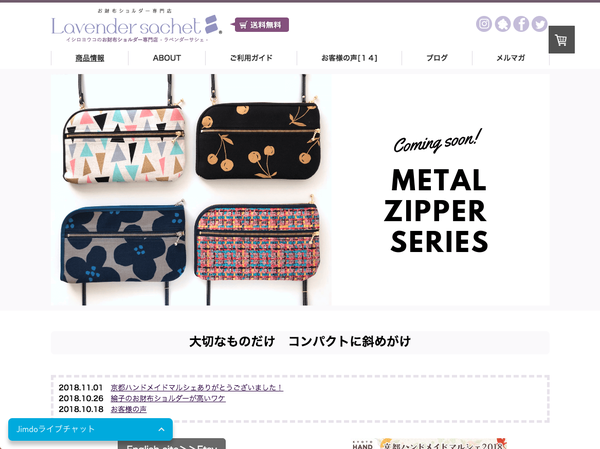Click the Facebook social icon
Viewport: 600px width, 449px height.
(x=521, y=24)
